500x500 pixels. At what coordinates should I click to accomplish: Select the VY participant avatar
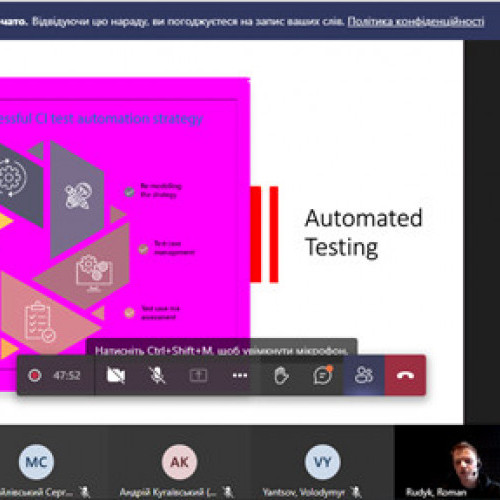click(x=322, y=462)
